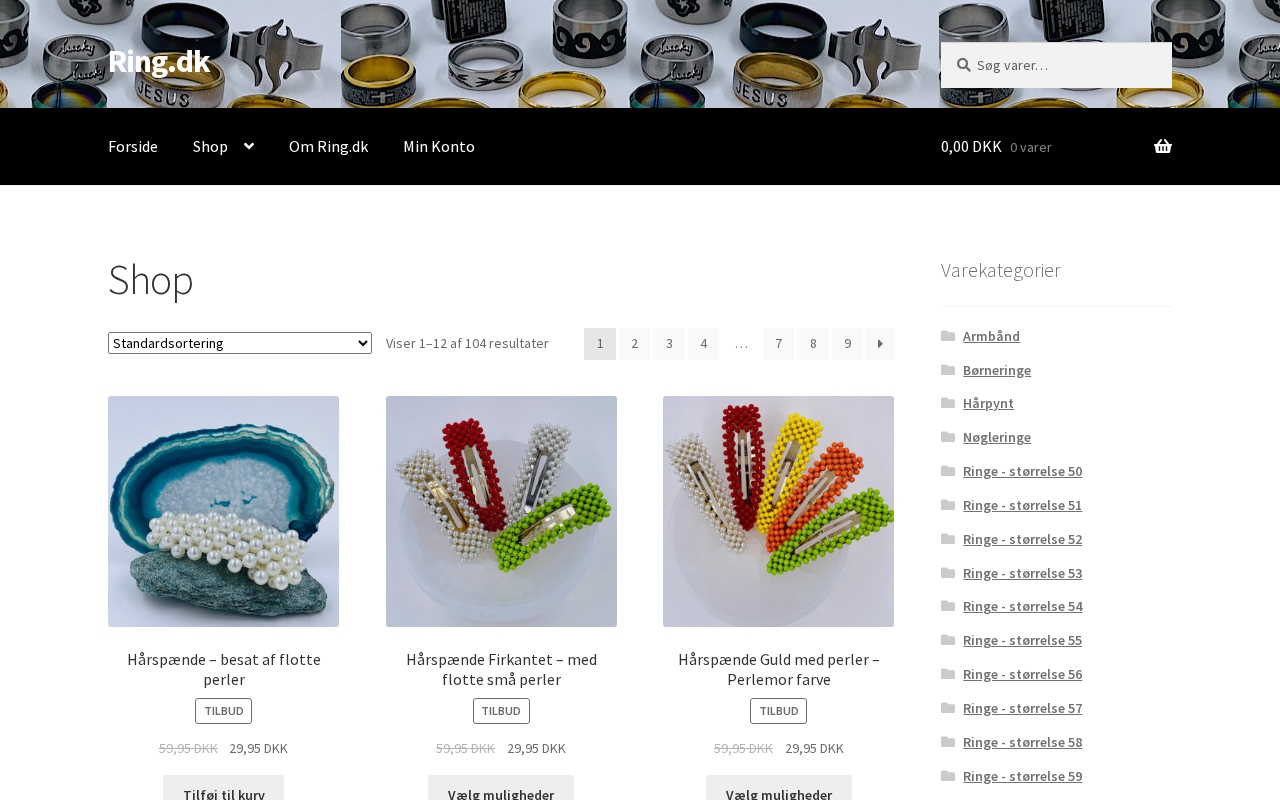This screenshot has height=800, width=1280.
Task: Click into the Søg varer search field
Action: [x=1056, y=65]
